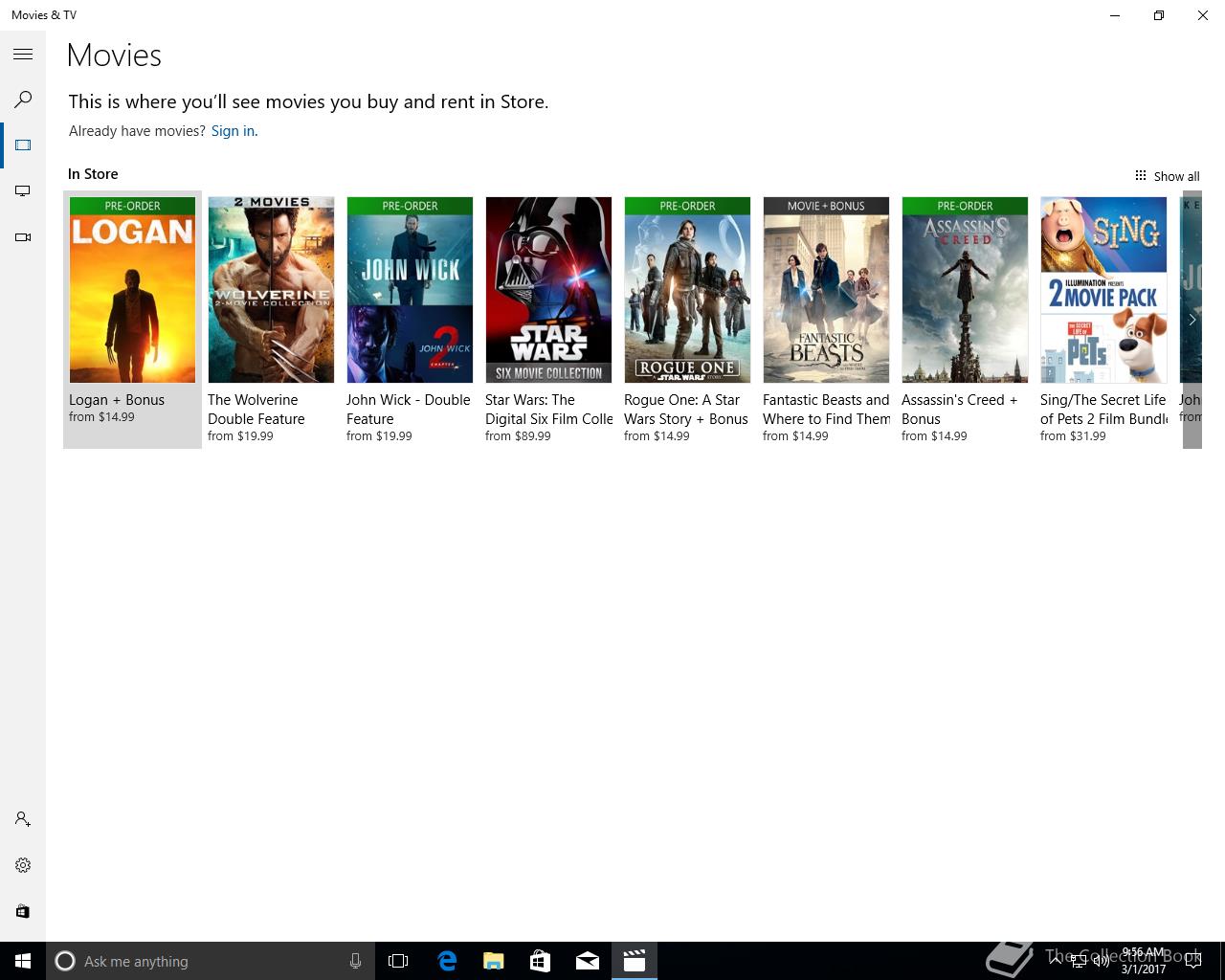Viewport: 1225px width, 980px height.
Task: Click the Movies & TV taskbar icon
Action: pyautogui.click(x=635, y=961)
